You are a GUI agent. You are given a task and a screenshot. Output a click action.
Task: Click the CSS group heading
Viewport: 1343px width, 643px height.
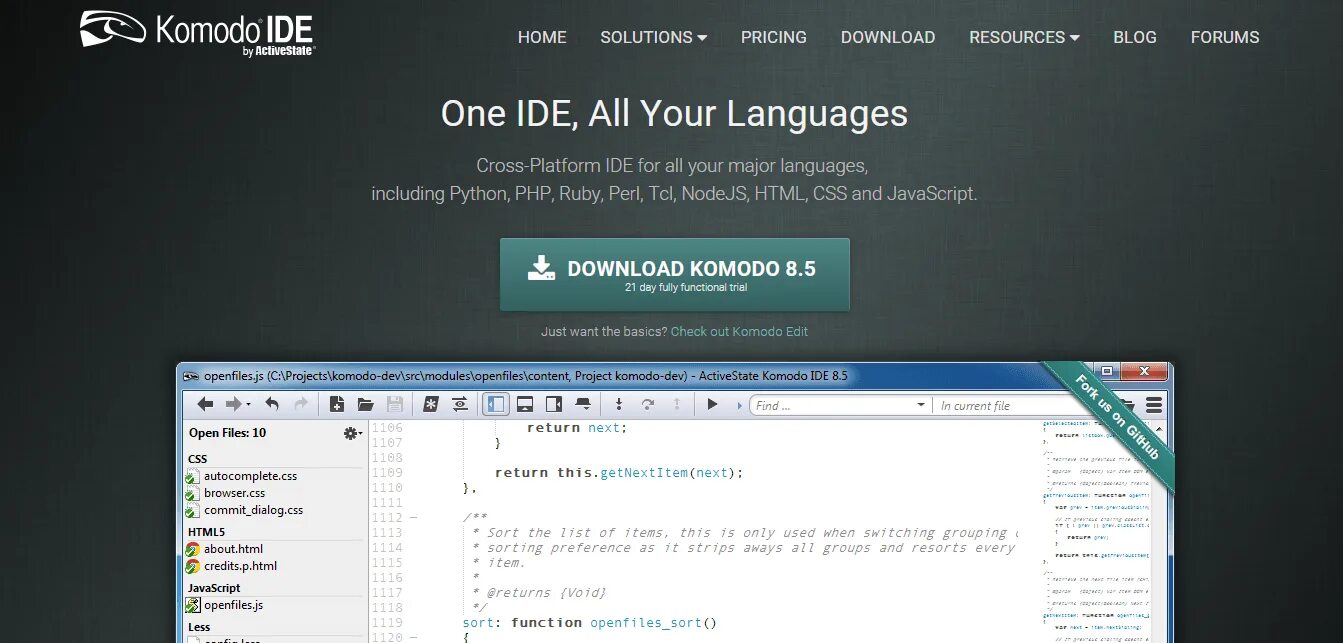click(198, 459)
